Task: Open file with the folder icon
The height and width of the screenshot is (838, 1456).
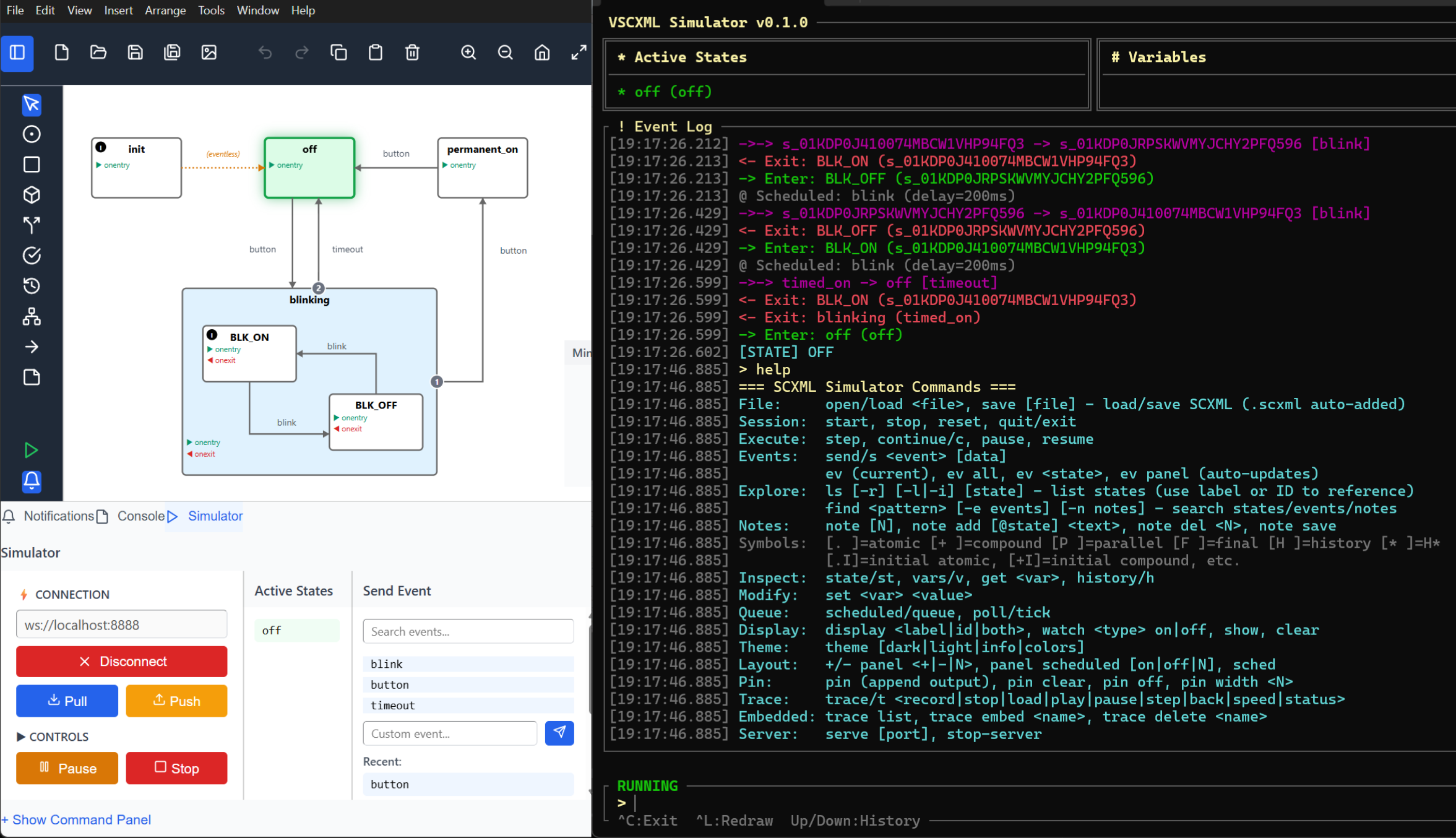Action: point(98,53)
